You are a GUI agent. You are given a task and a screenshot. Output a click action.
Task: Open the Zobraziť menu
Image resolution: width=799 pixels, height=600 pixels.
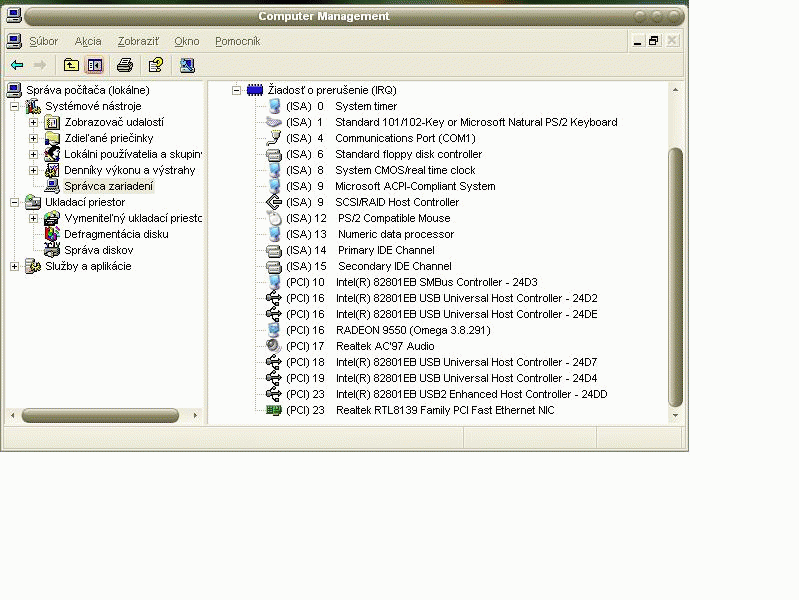[x=138, y=41]
